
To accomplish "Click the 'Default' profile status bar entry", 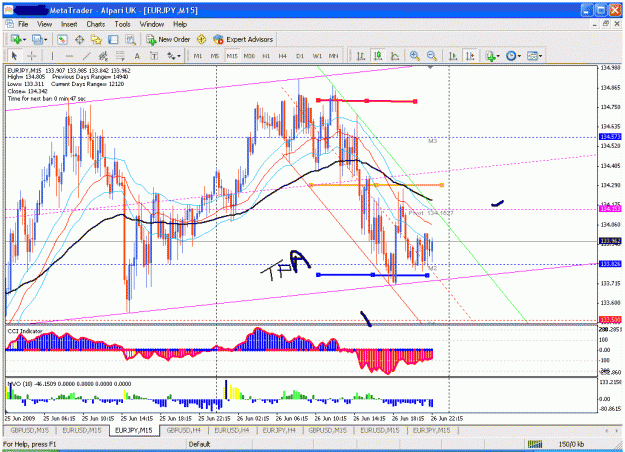I will (199, 444).
